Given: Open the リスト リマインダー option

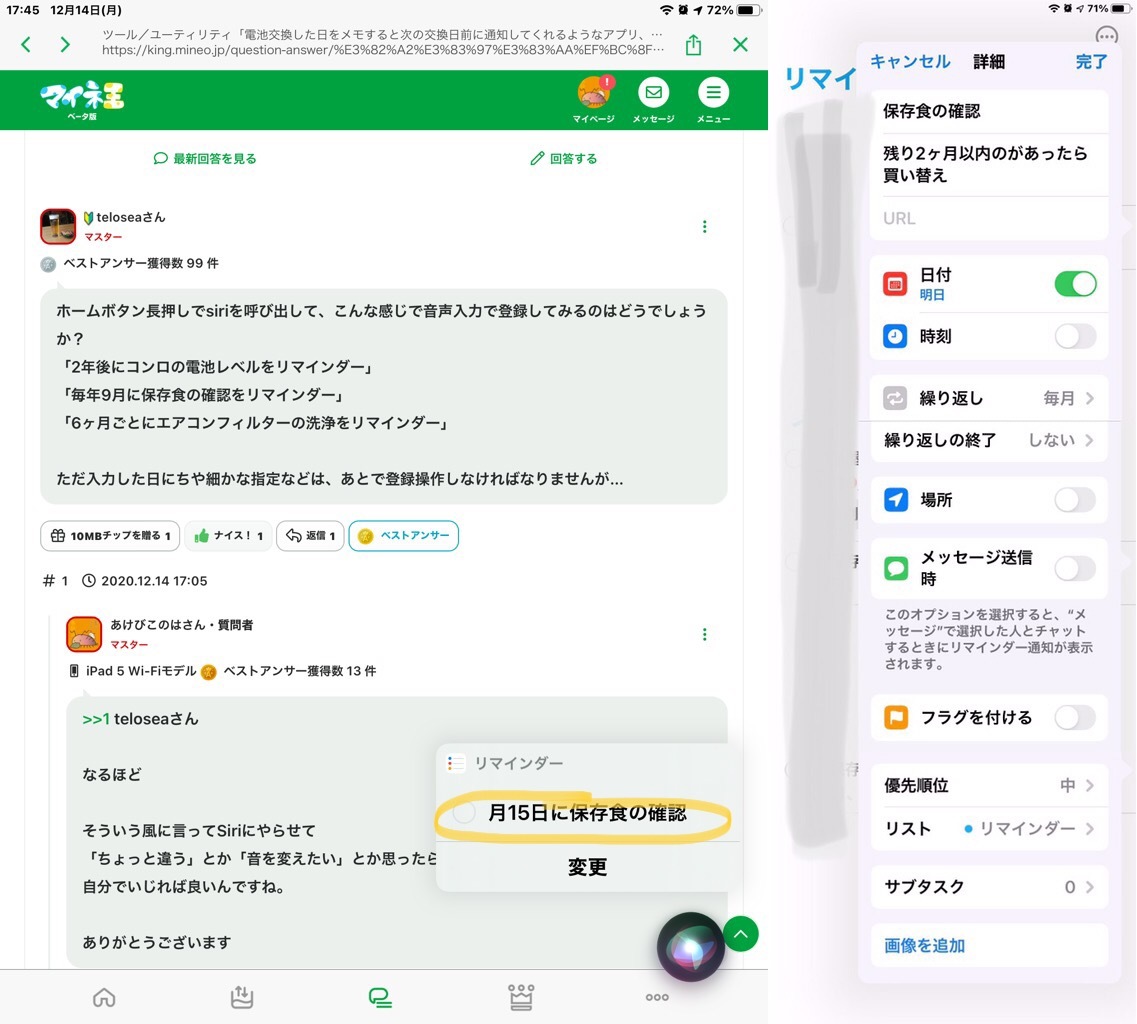Looking at the screenshot, I should [989, 828].
